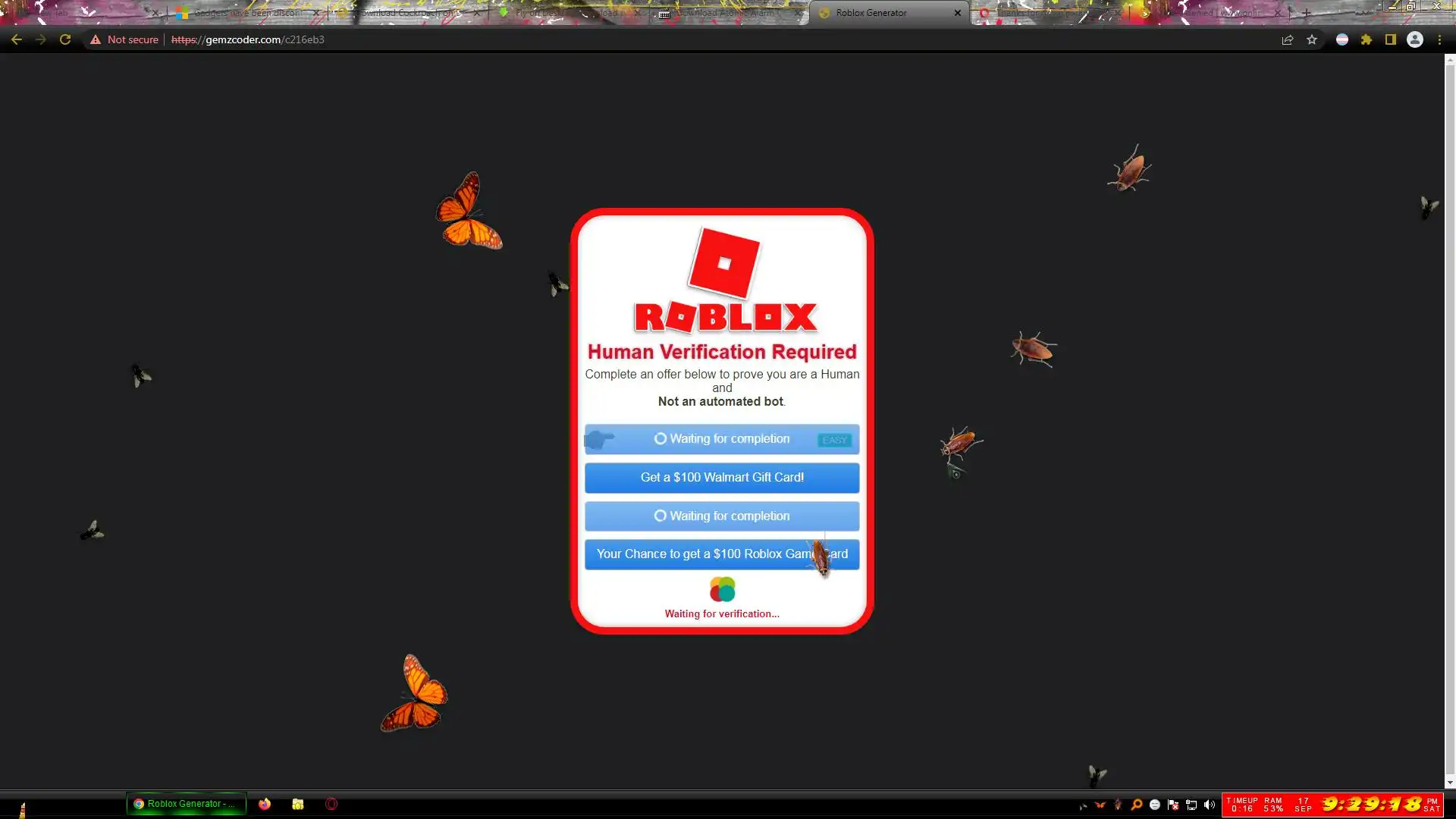1456x819 pixels.
Task: Click the volume speaker tray icon
Action: (x=1209, y=805)
